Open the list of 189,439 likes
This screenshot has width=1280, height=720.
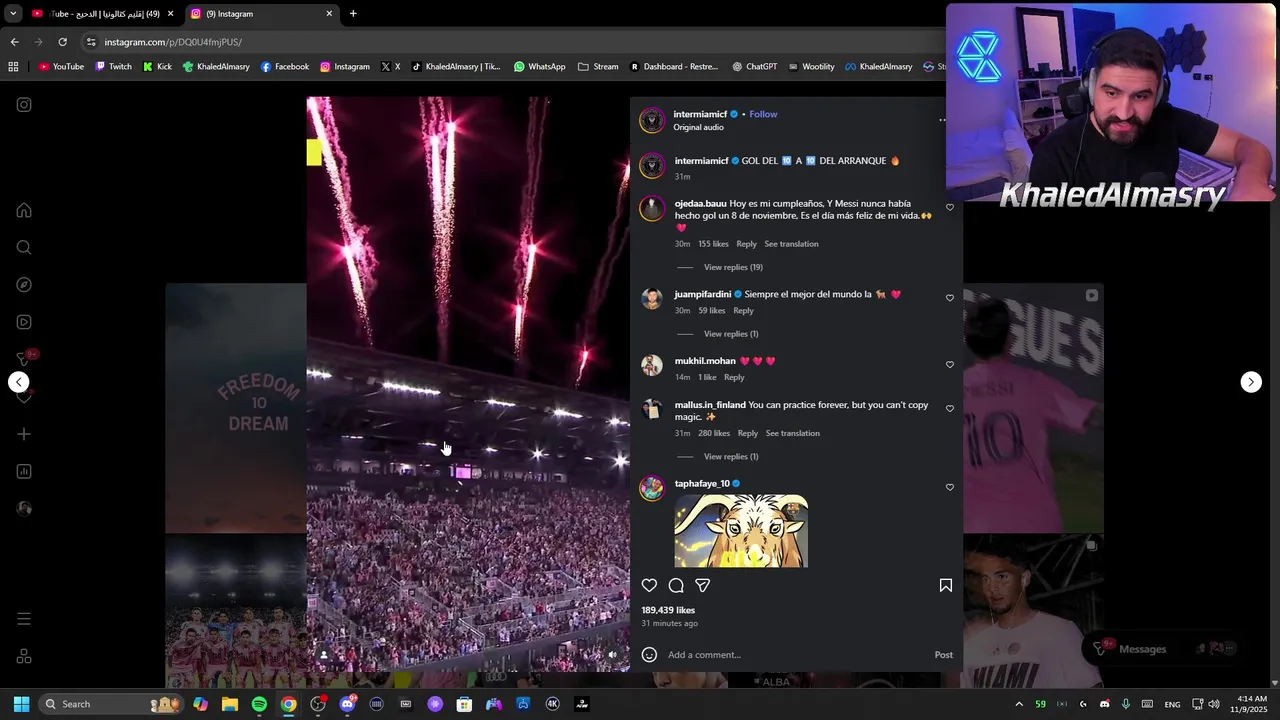668,610
